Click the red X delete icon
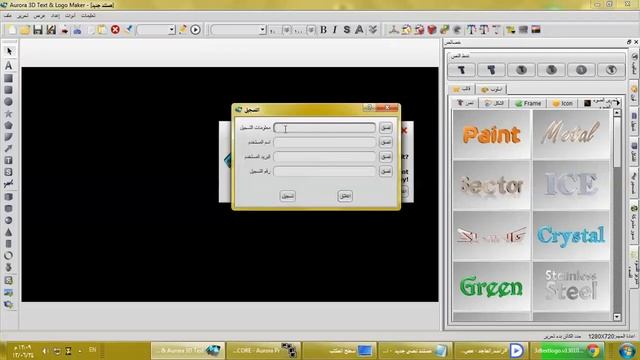640x360 pixels. point(116,29)
